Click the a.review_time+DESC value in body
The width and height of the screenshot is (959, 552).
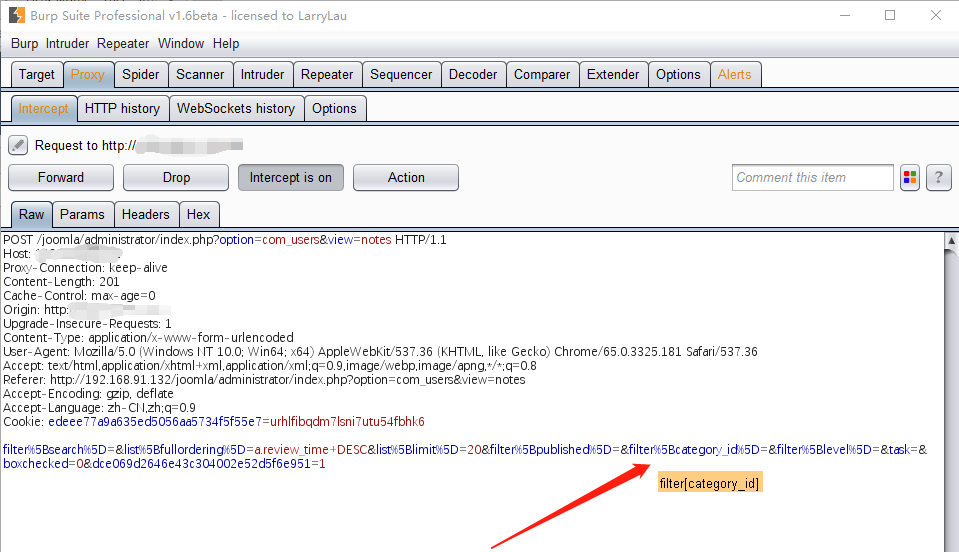coord(311,450)
